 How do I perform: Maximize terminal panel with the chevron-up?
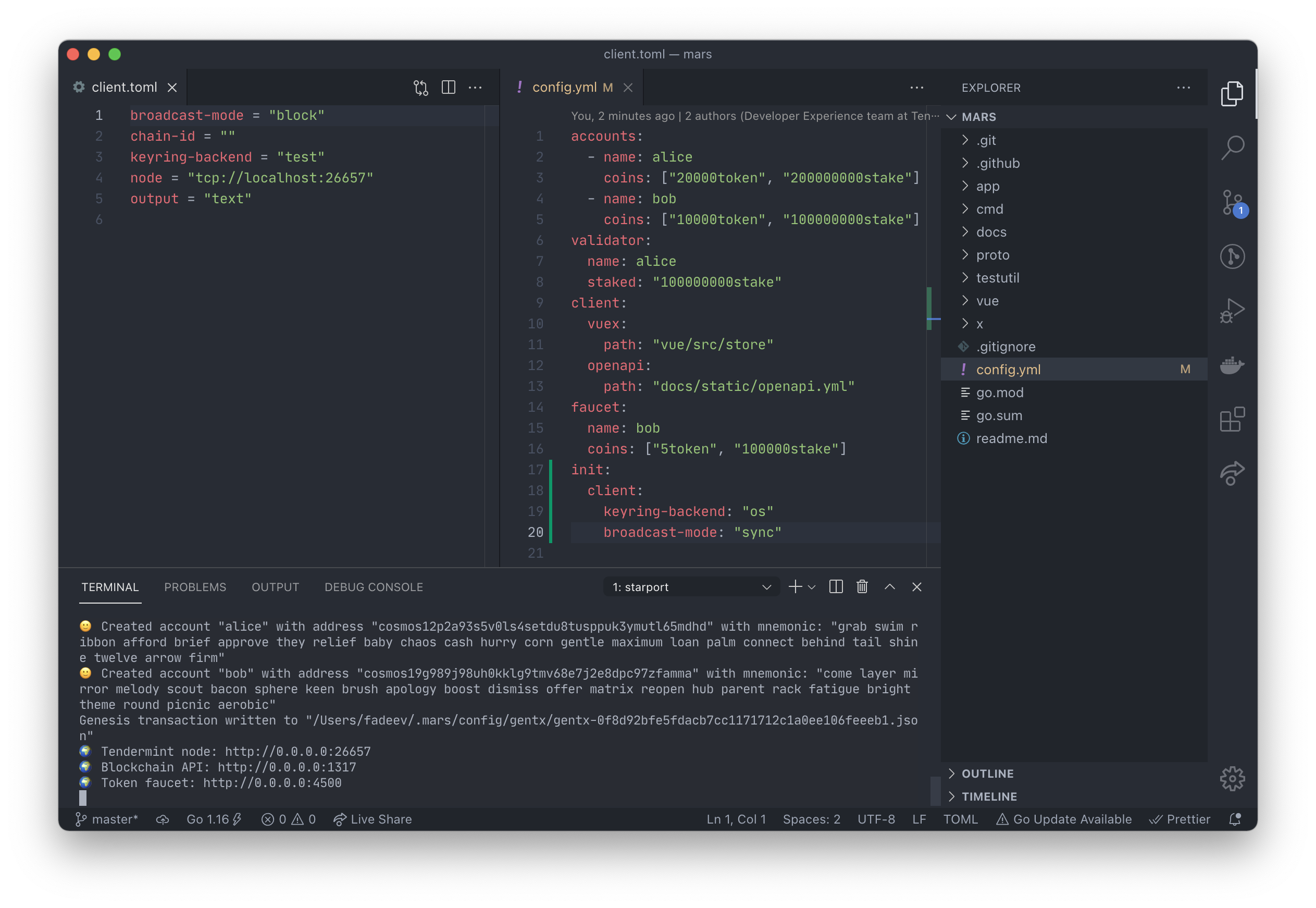tap(890, 586)
